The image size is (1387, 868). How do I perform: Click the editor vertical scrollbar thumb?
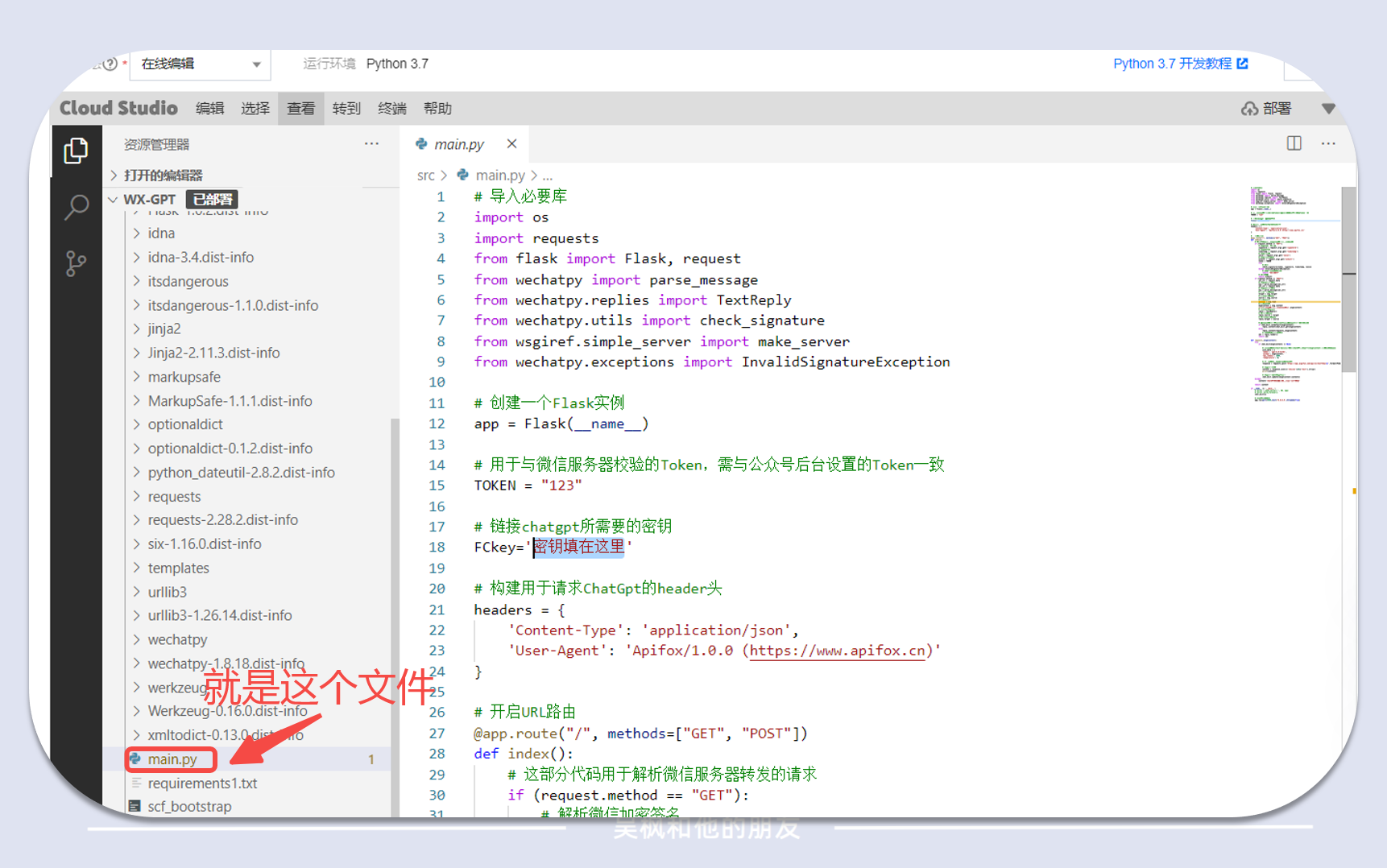(x=1348, y=278)
